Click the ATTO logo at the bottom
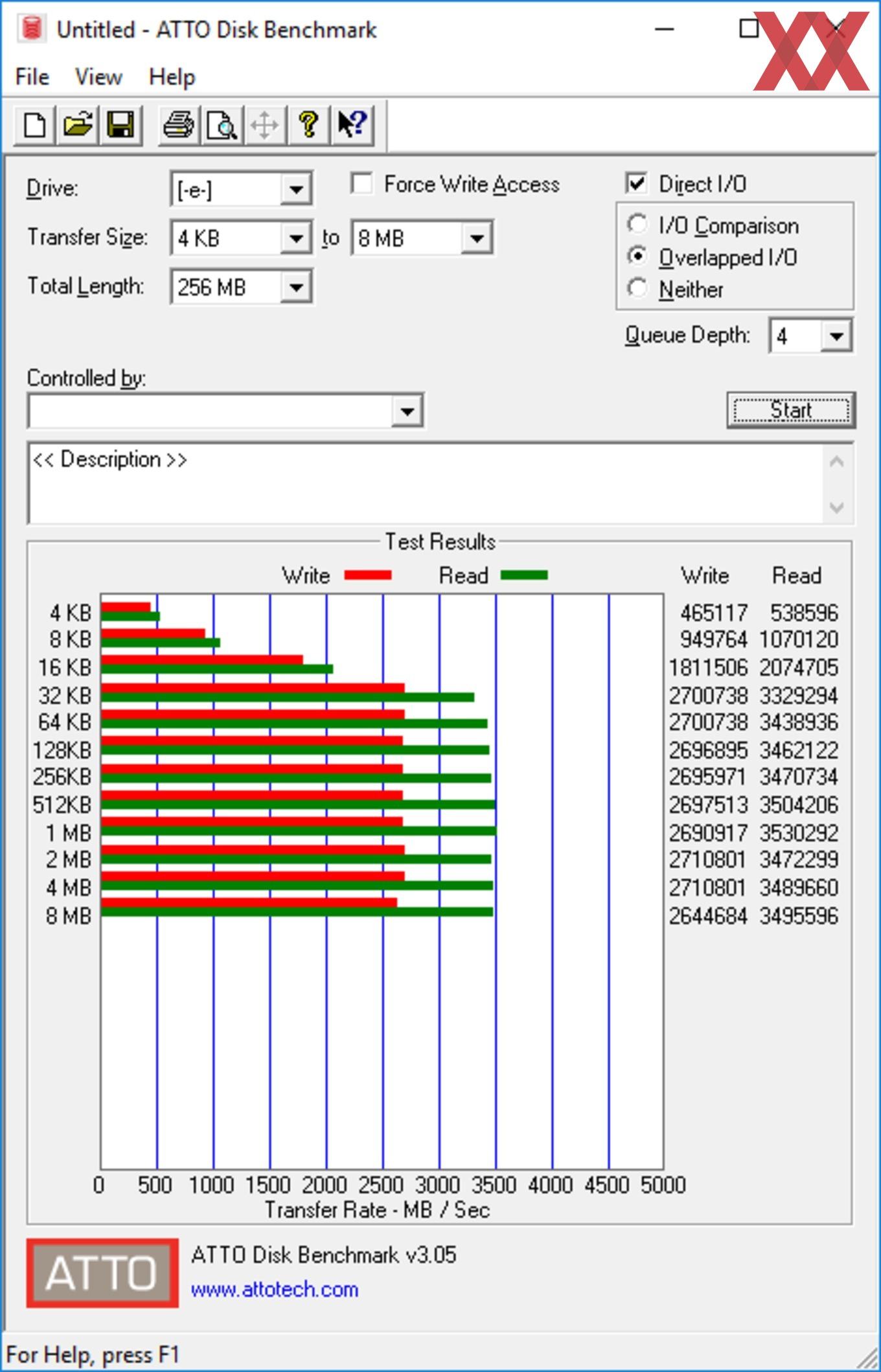Screen dimensions: 881x1372 point(102,1272)
